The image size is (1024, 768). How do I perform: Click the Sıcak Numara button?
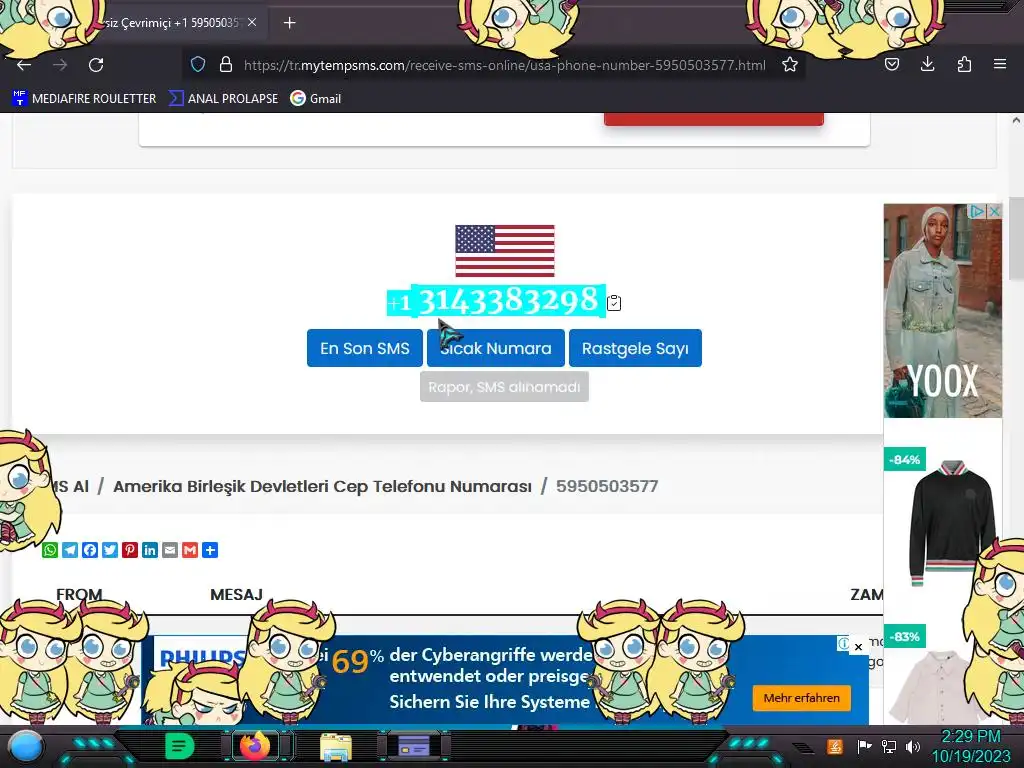(x=496, y=348)
